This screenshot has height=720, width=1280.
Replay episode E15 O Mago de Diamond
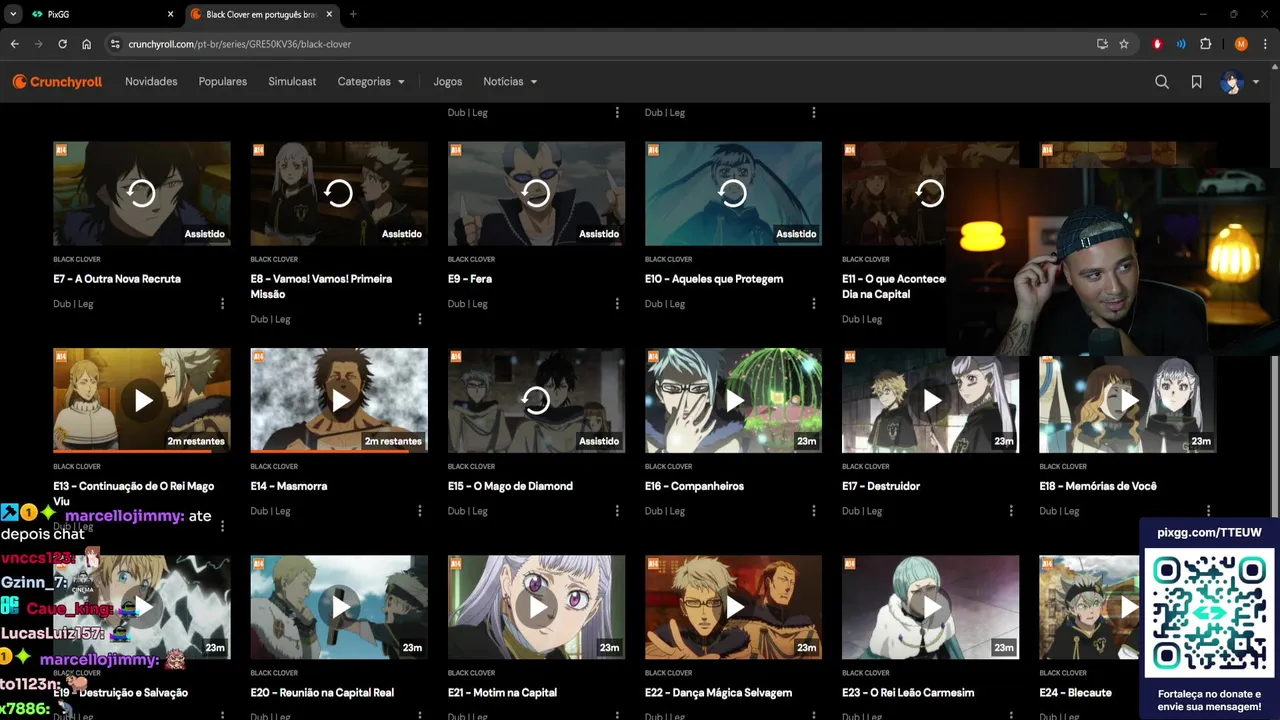click(536, 400)
